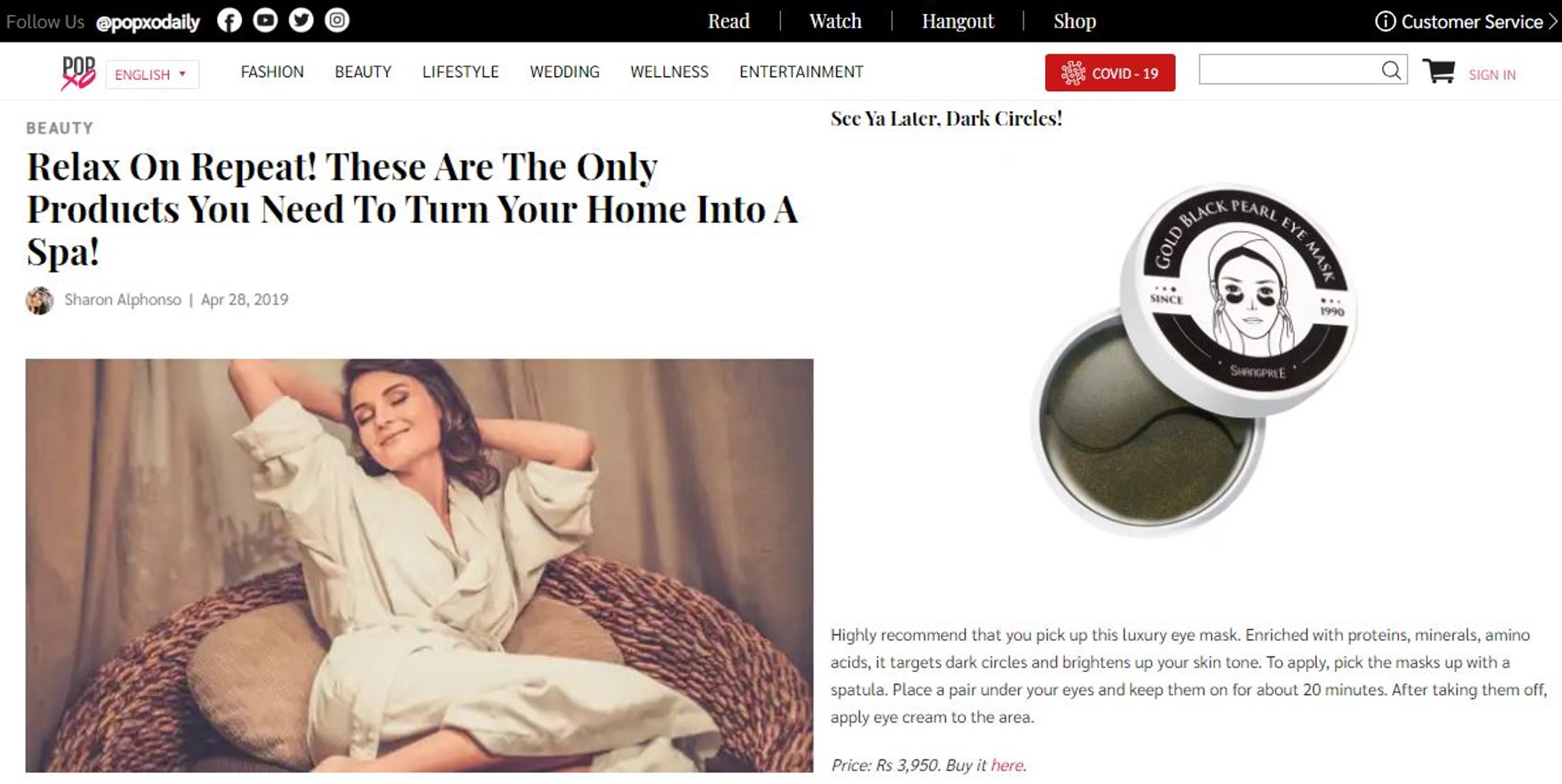This screenshot has width=1562, height=784.
Task: Open the BEAUTY menu category
Action: coord(363,72)
